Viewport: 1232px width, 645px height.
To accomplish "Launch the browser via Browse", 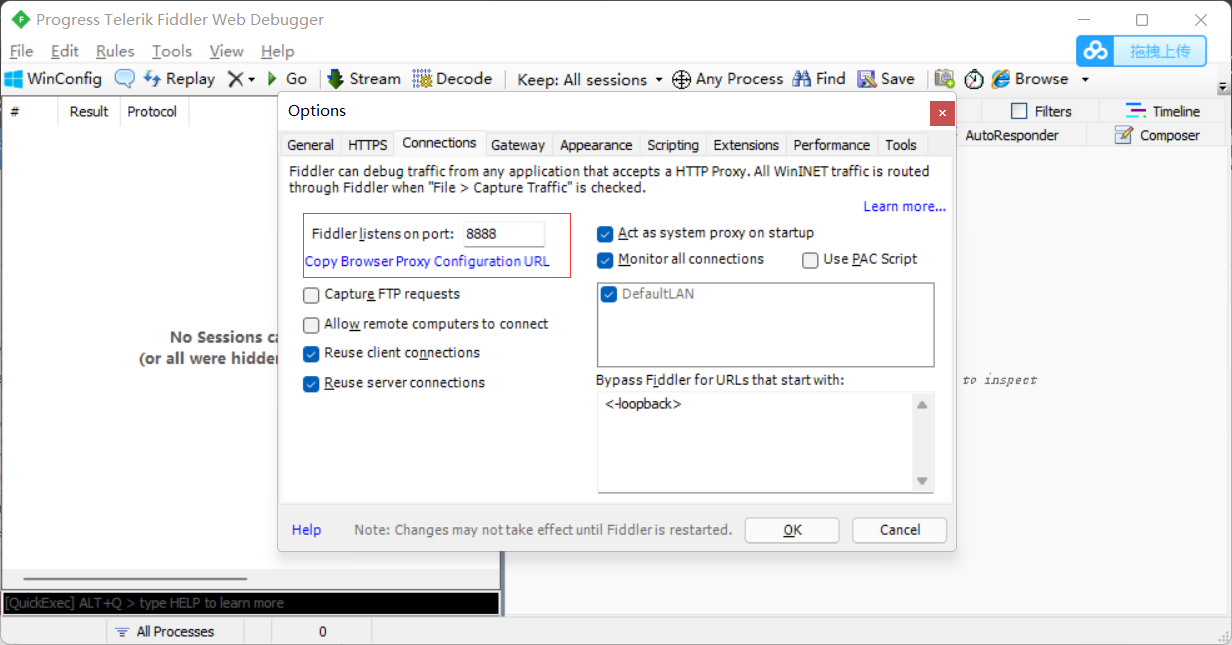I will (1030, 79).
